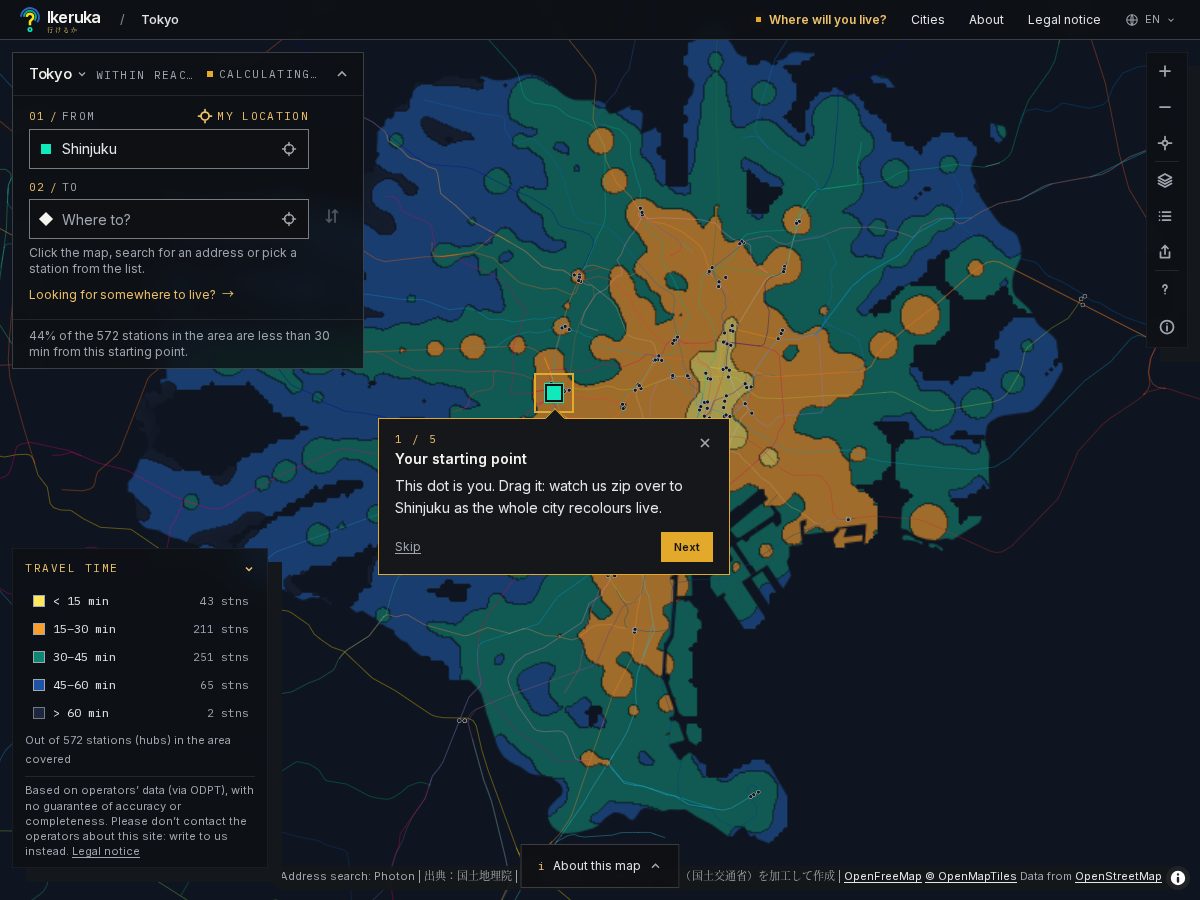
Task: Zoom in using the plus icon
Action: tap(1165, 71)
